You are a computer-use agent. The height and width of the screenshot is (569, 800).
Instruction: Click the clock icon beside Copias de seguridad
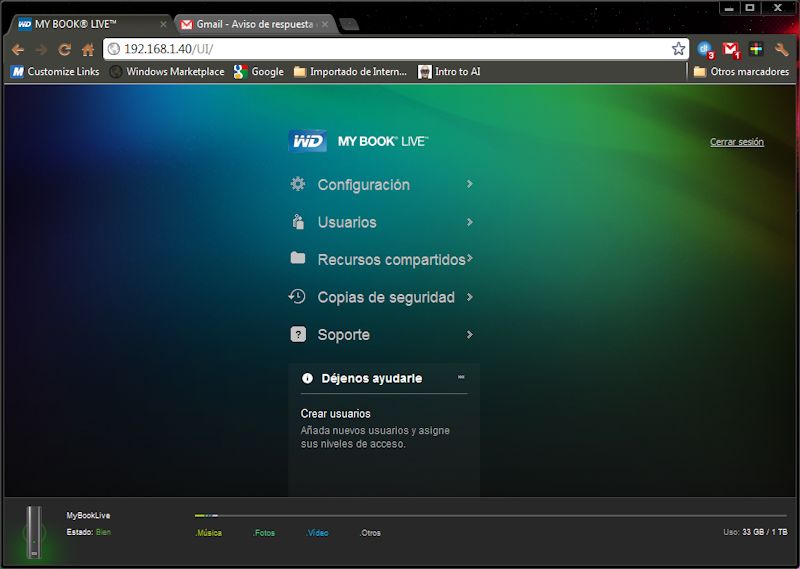click(x=297, y=296)
